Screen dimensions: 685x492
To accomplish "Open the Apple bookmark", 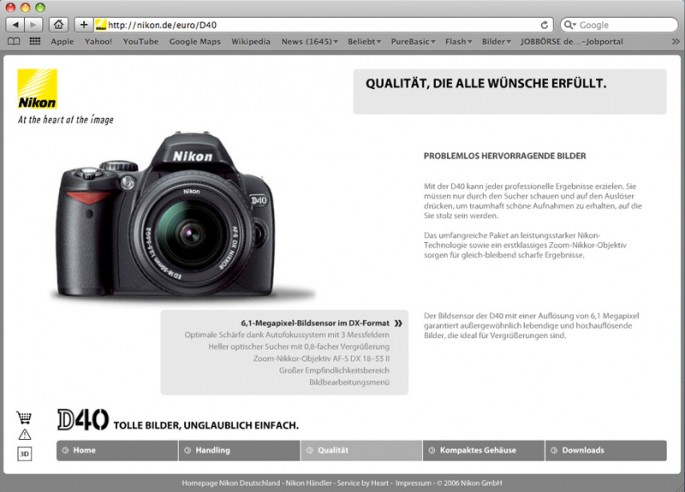I will click(x=62, y=42).
